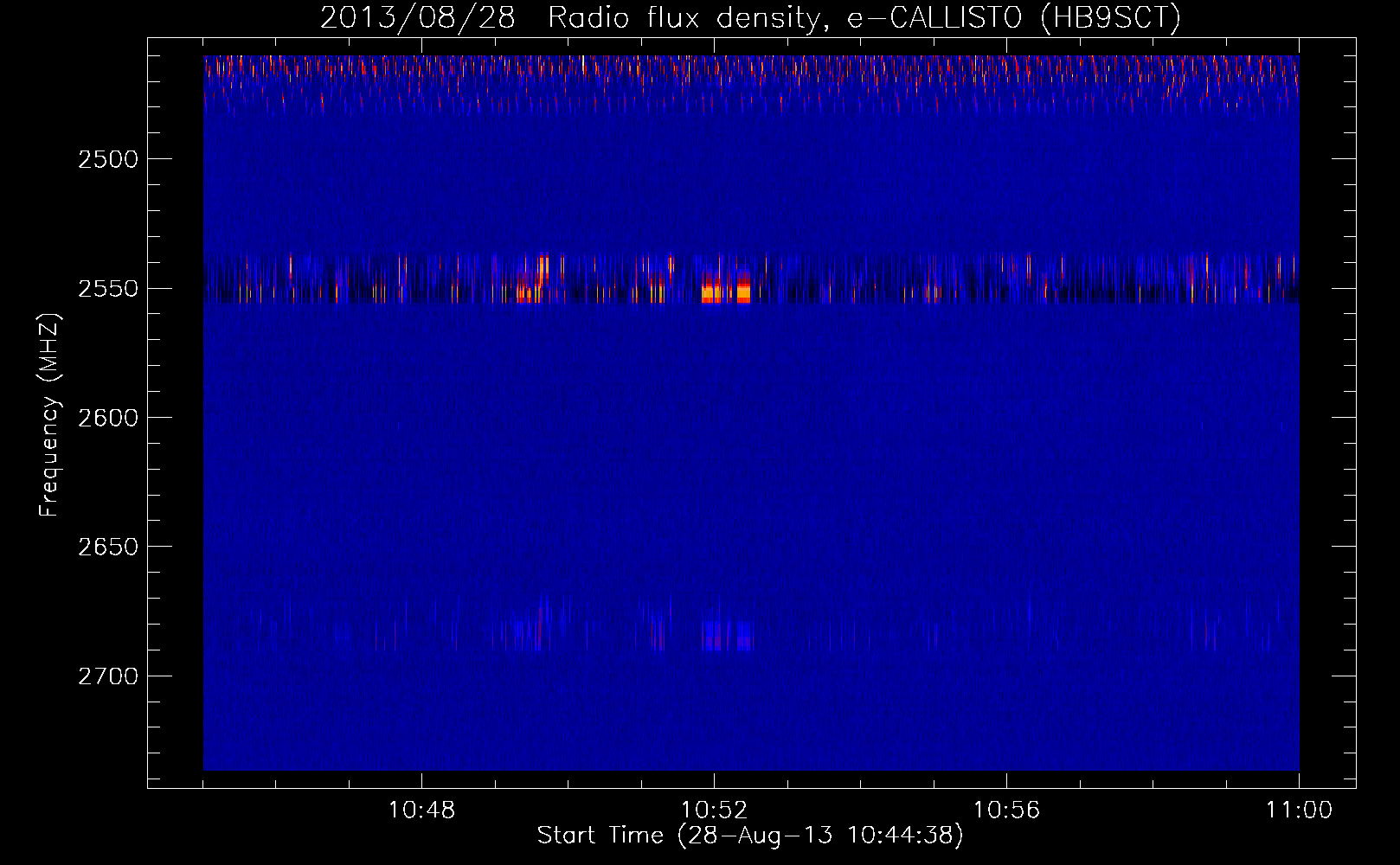Click the plot title '2013/08/28 Radio flux density'

568,18
